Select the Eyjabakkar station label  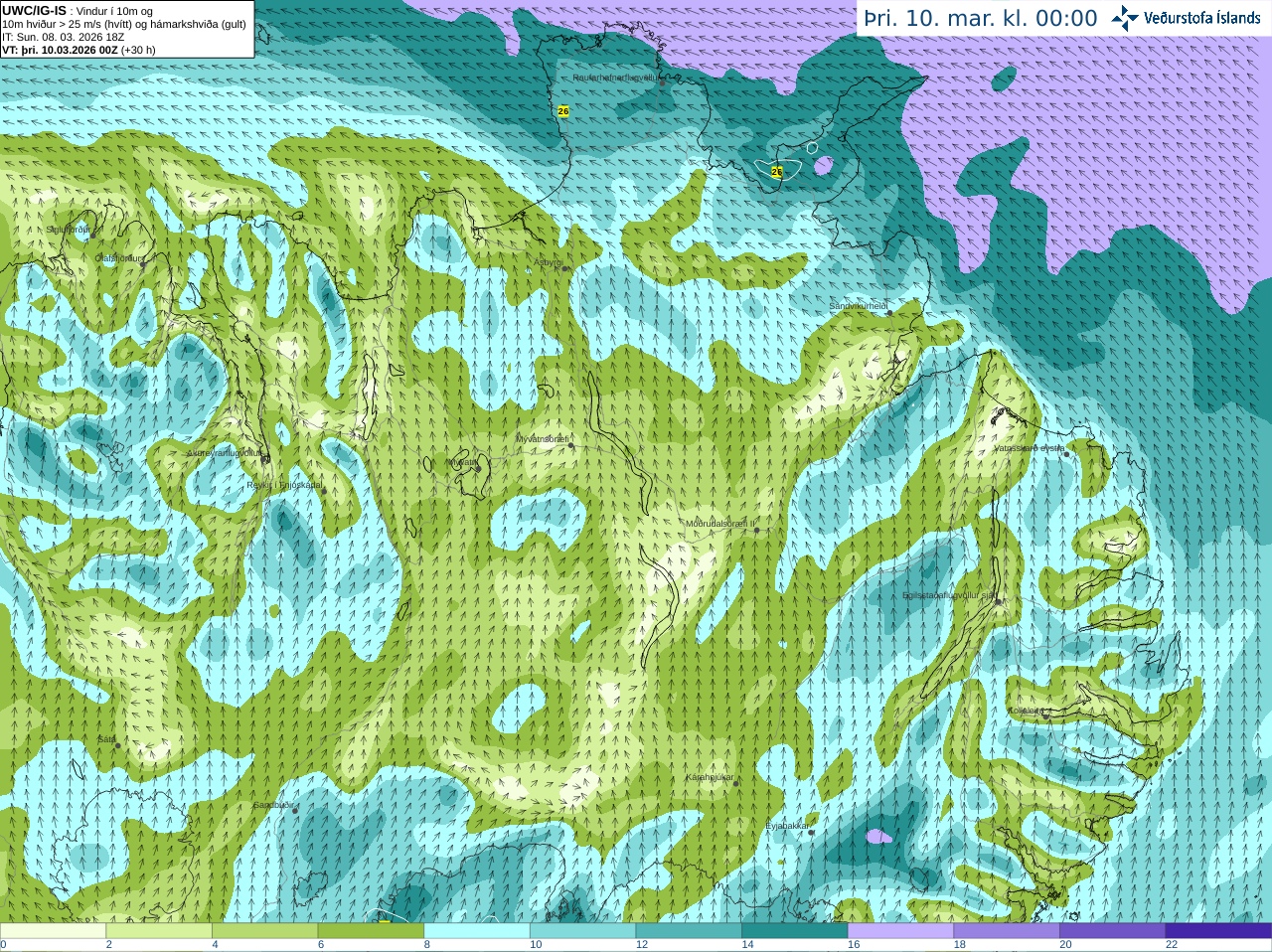[x=787, y=825]
